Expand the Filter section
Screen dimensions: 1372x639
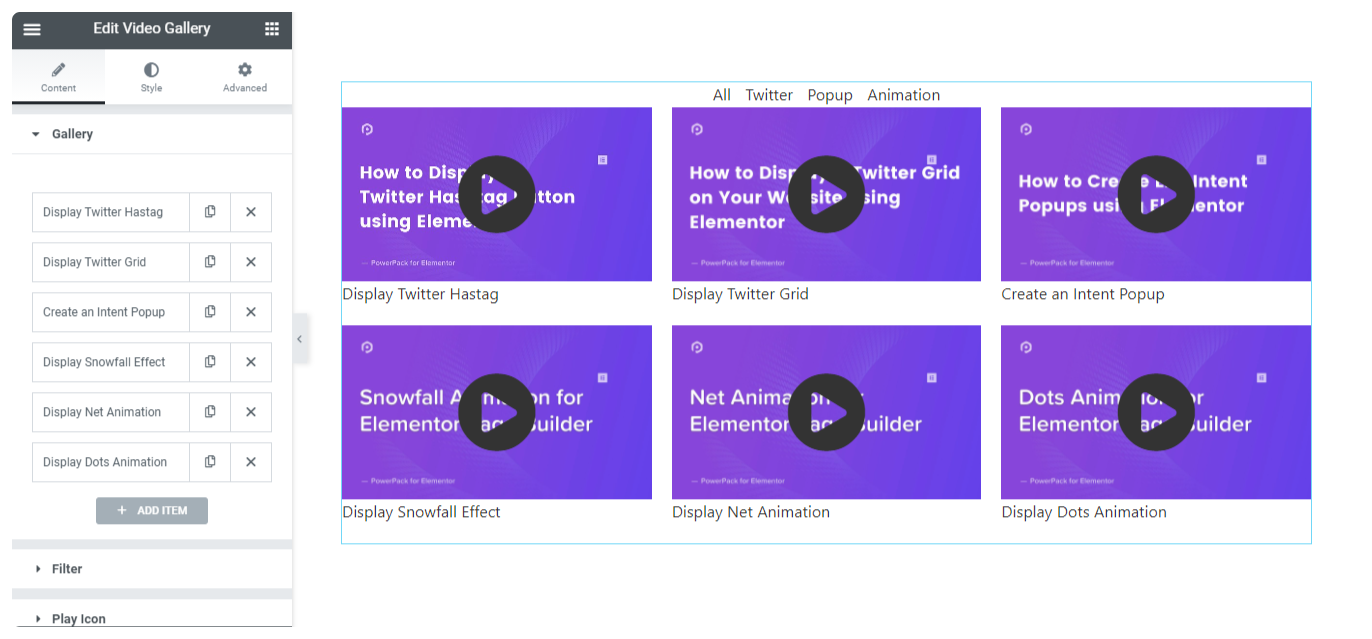(67, 568)
